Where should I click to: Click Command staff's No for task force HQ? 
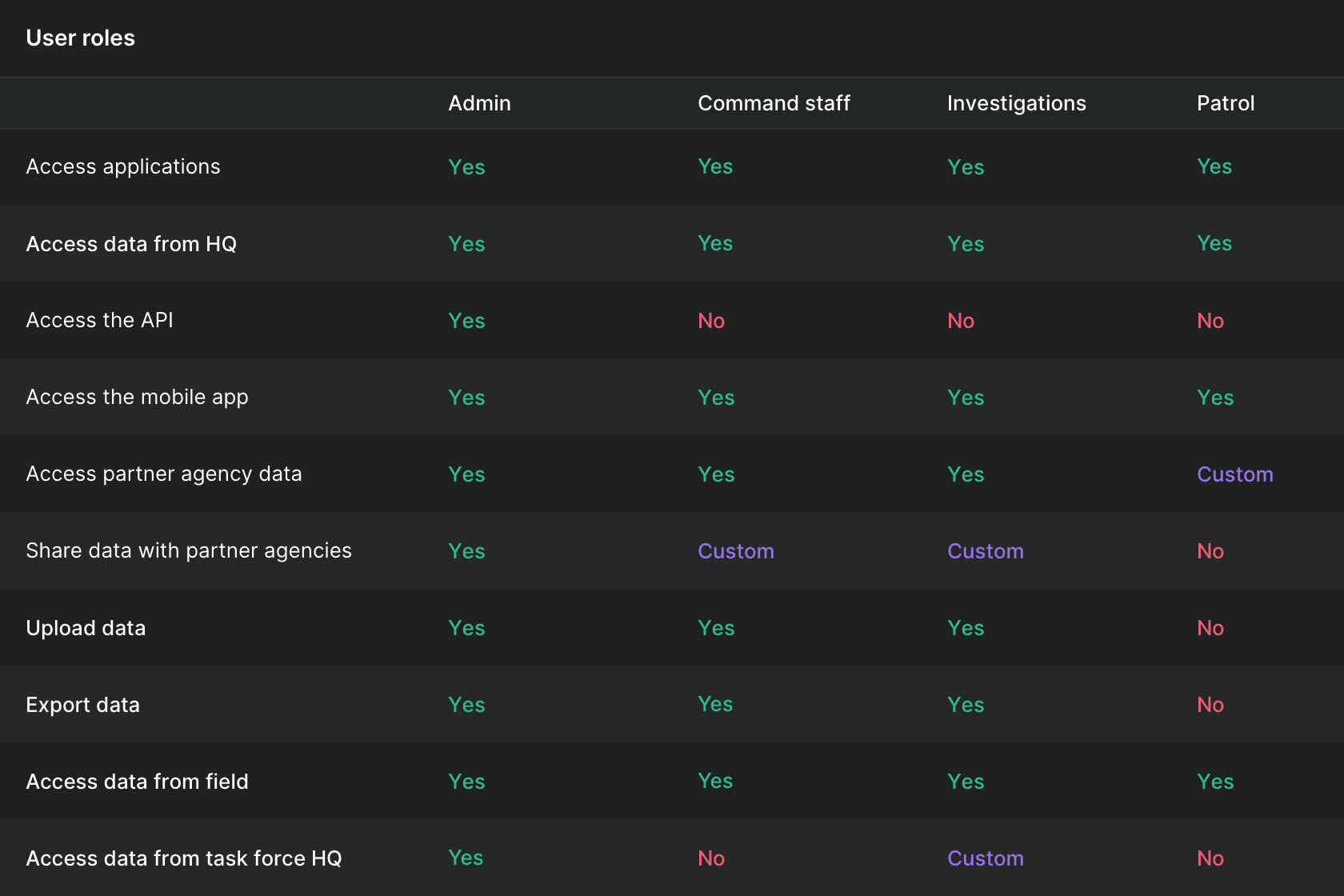click(710, 858)
